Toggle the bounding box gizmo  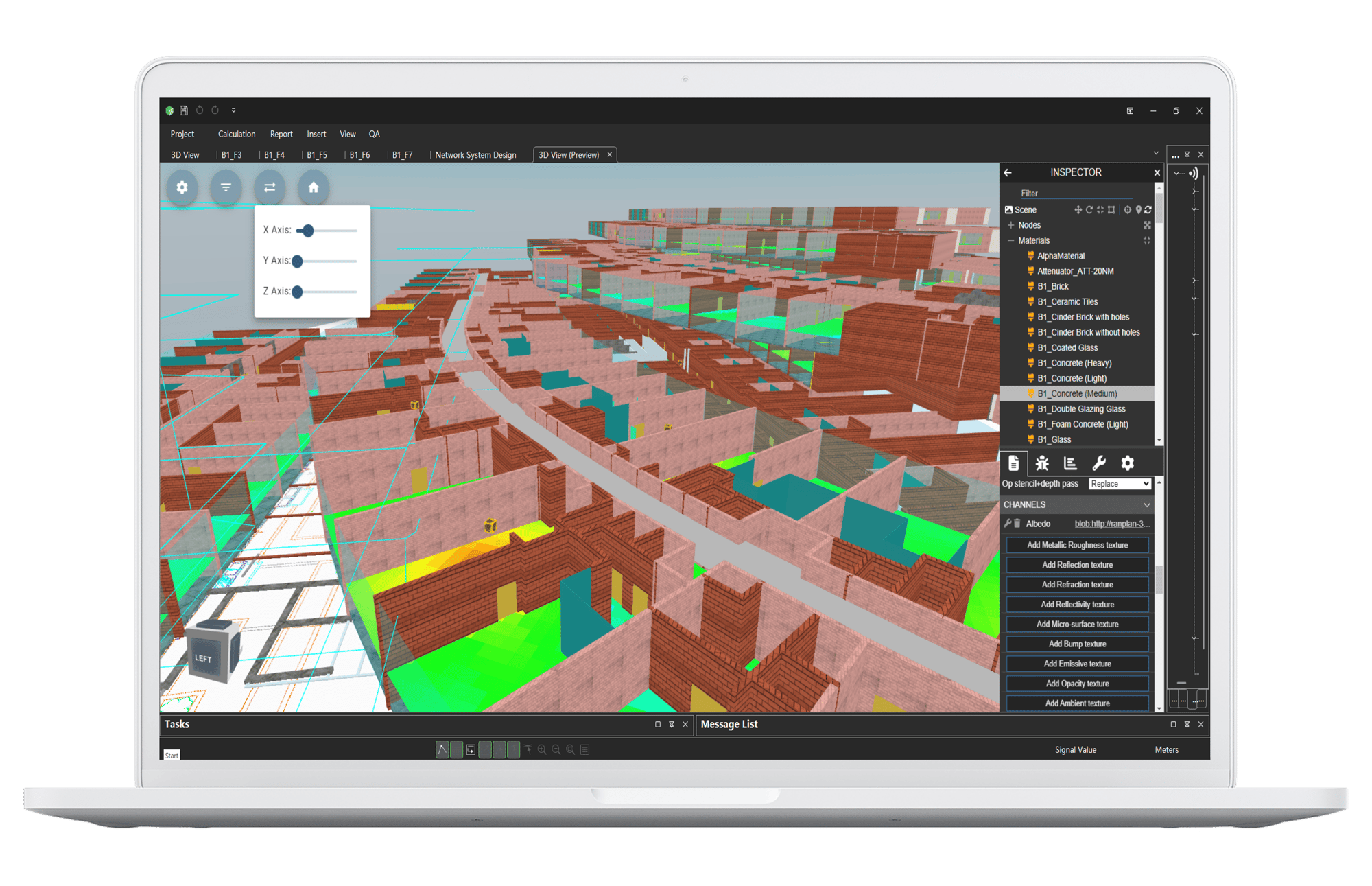click(x=1111, y=210)
